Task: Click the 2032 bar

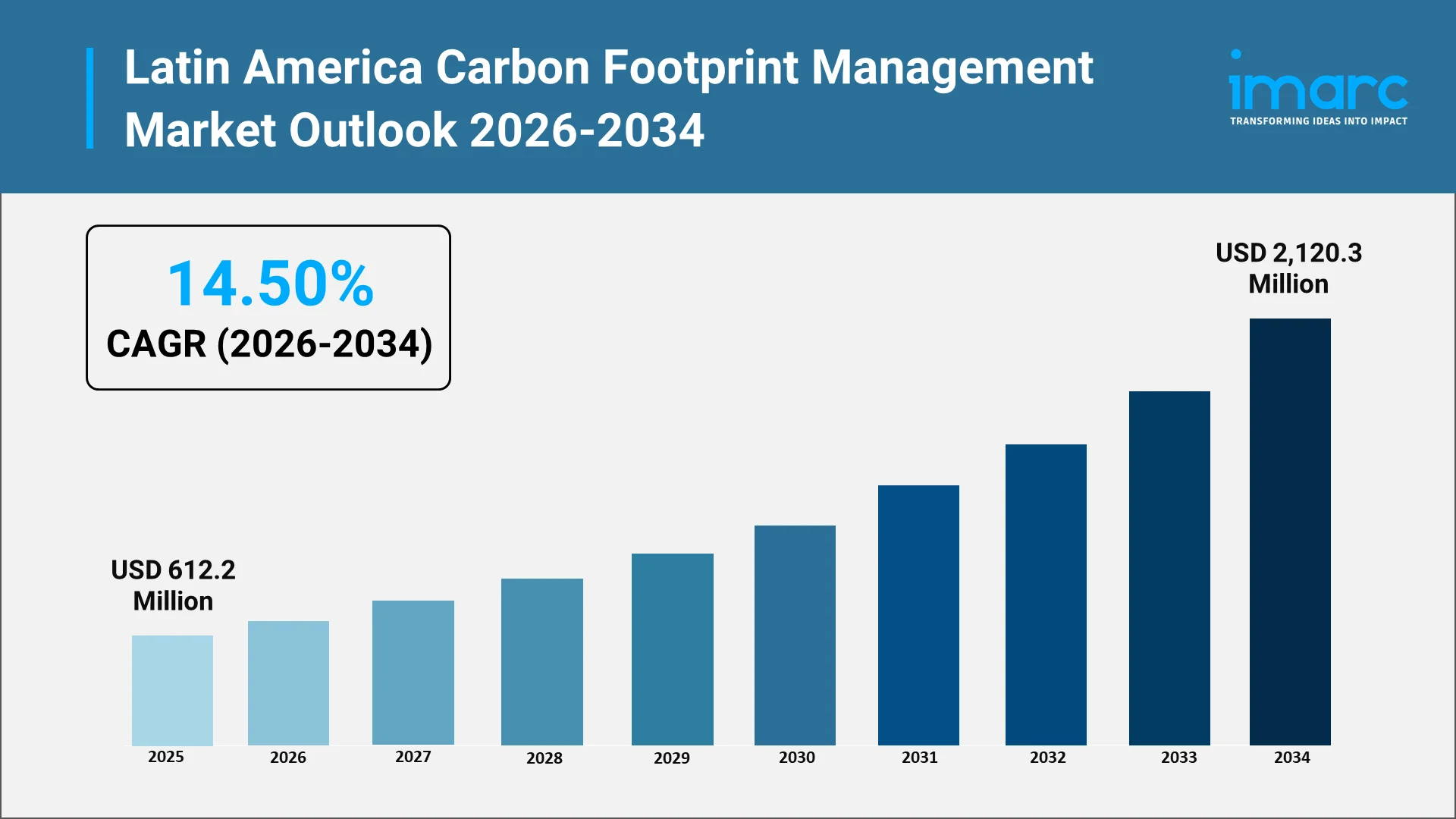Action: [1046, 595]
